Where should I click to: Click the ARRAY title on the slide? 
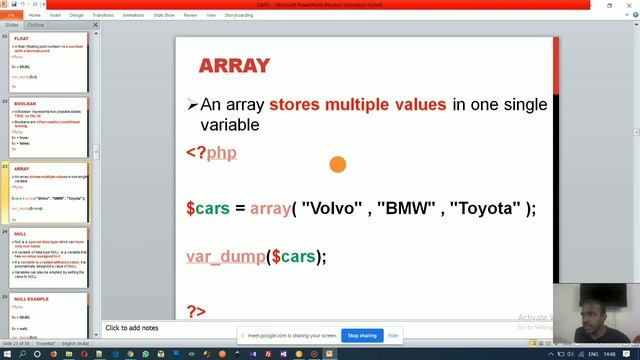click(x=234, y=66)
